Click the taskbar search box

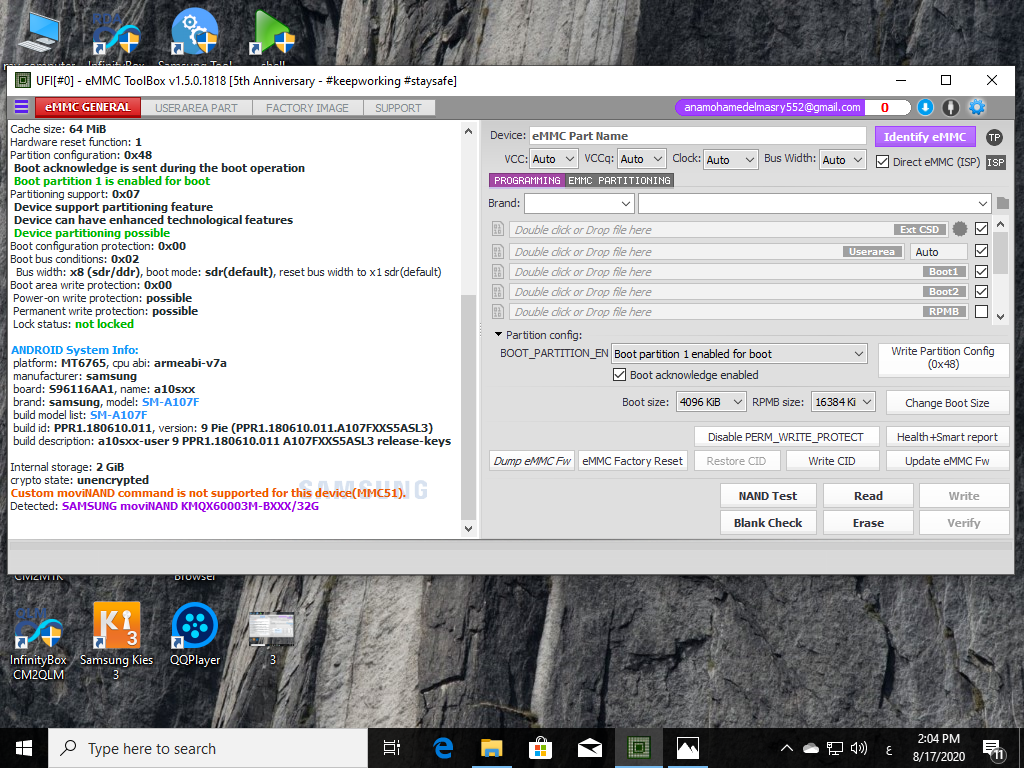(x=208, y=748)
